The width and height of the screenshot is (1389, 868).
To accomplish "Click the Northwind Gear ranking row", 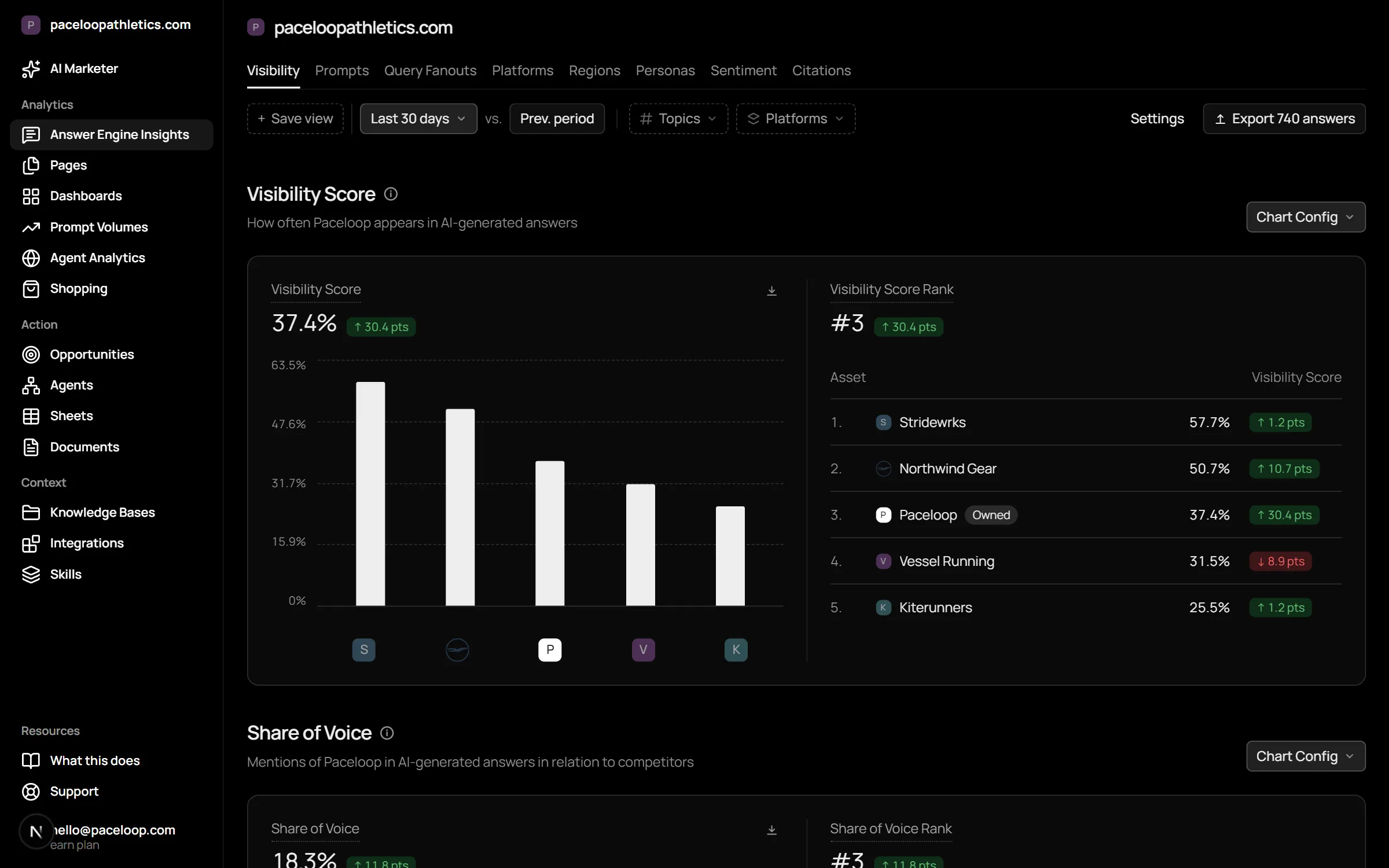I will pyautogui.click(x=1086, y=469).
